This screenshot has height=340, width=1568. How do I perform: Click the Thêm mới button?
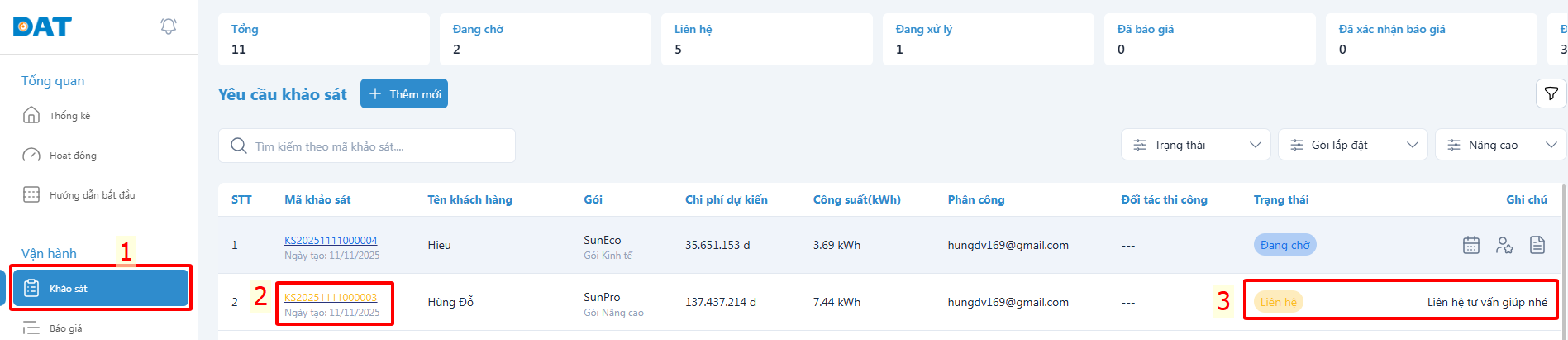[x=404, y=94]
